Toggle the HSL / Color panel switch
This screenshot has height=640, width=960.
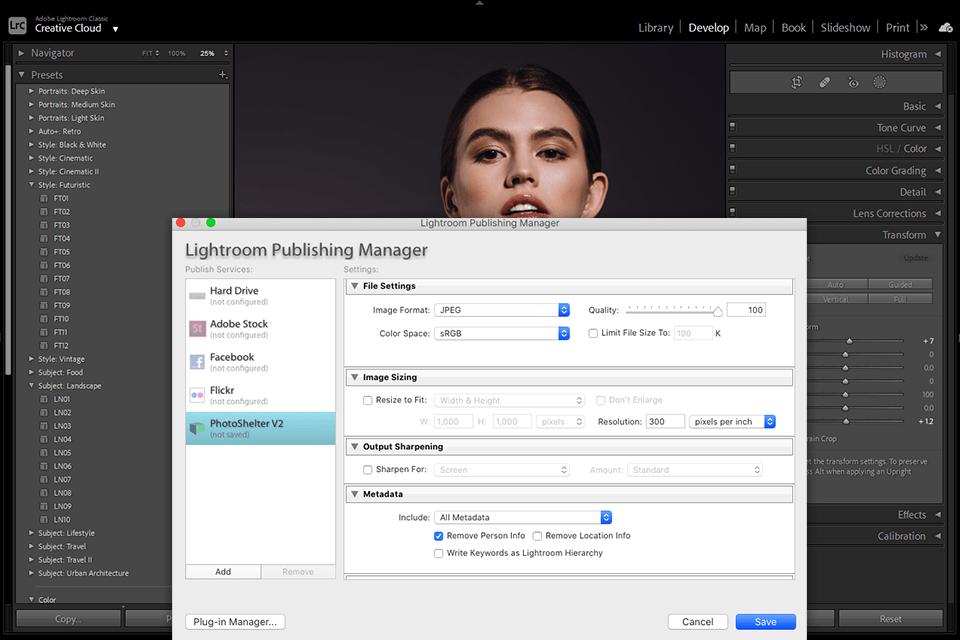click(732, 148)
